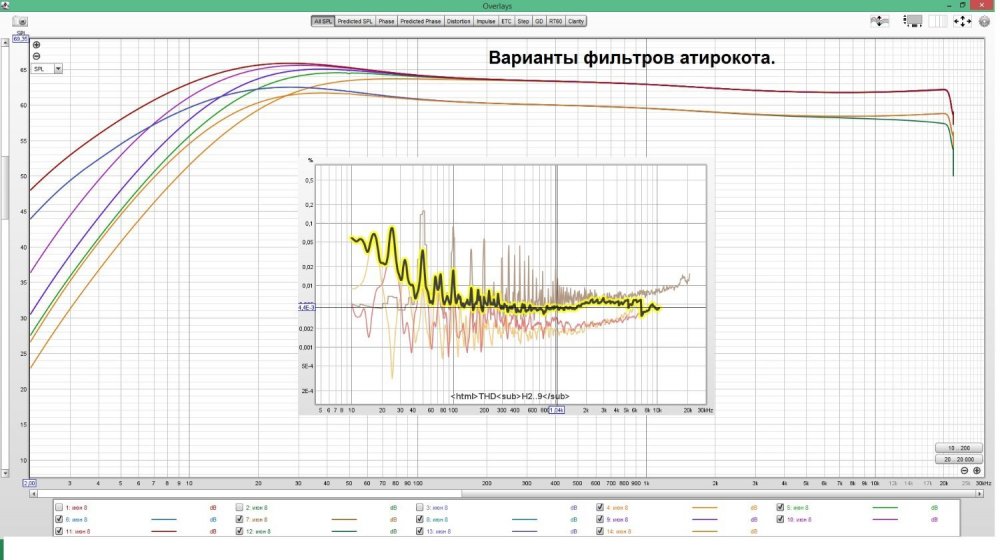Screen dimensions: 1000x560
Task: Click trace 5 green line color sample
Action: pyautogui.click(x=885, y=508)
